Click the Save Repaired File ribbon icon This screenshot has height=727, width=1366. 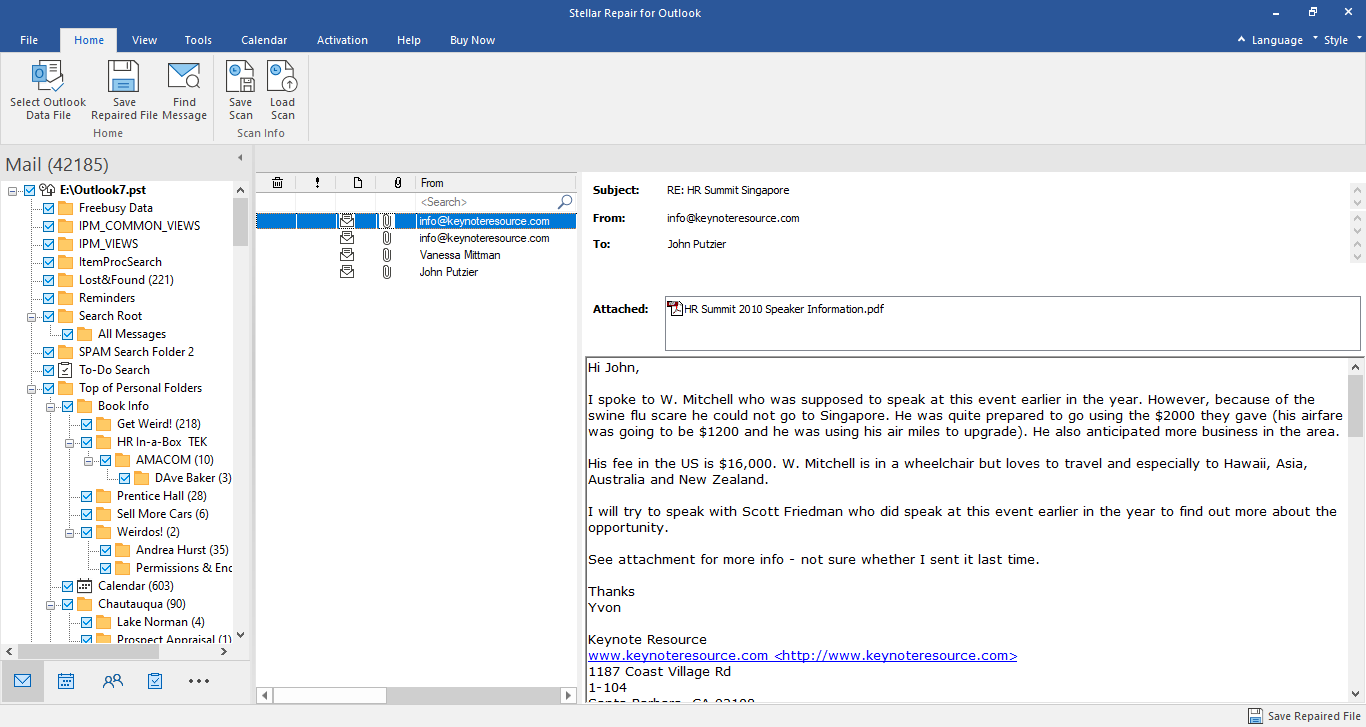123,88
